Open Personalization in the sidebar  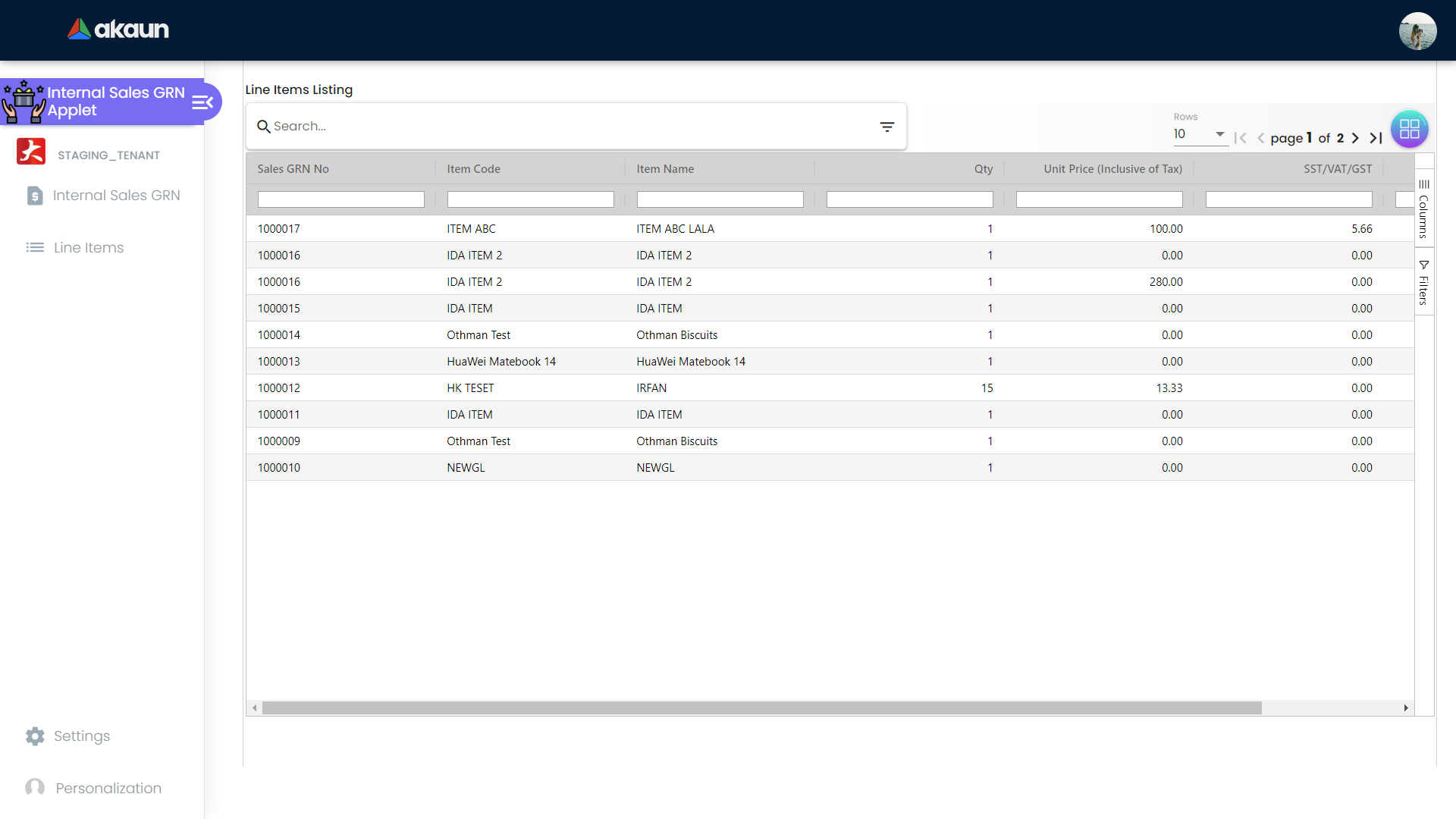tap(108, 789)
